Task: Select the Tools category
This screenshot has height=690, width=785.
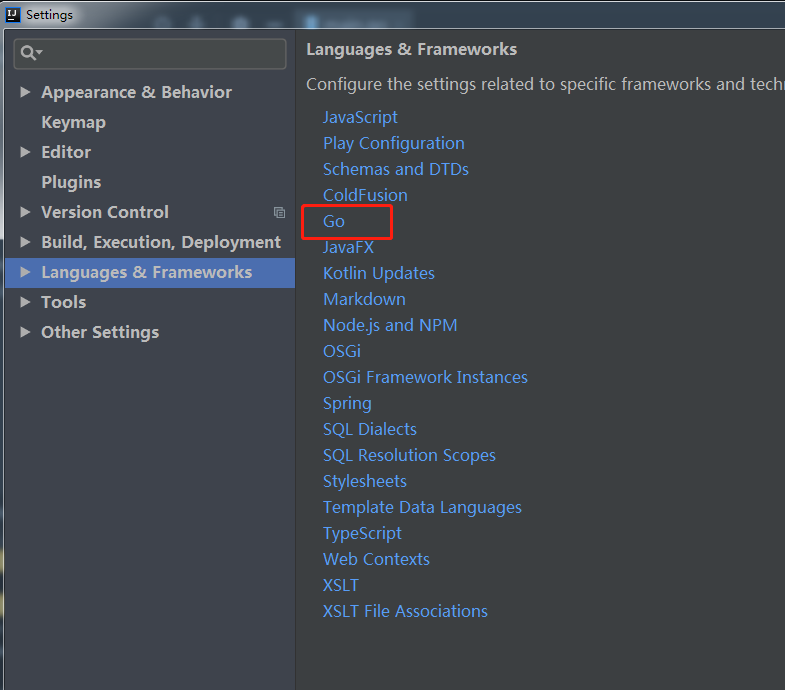Action: 64,302
